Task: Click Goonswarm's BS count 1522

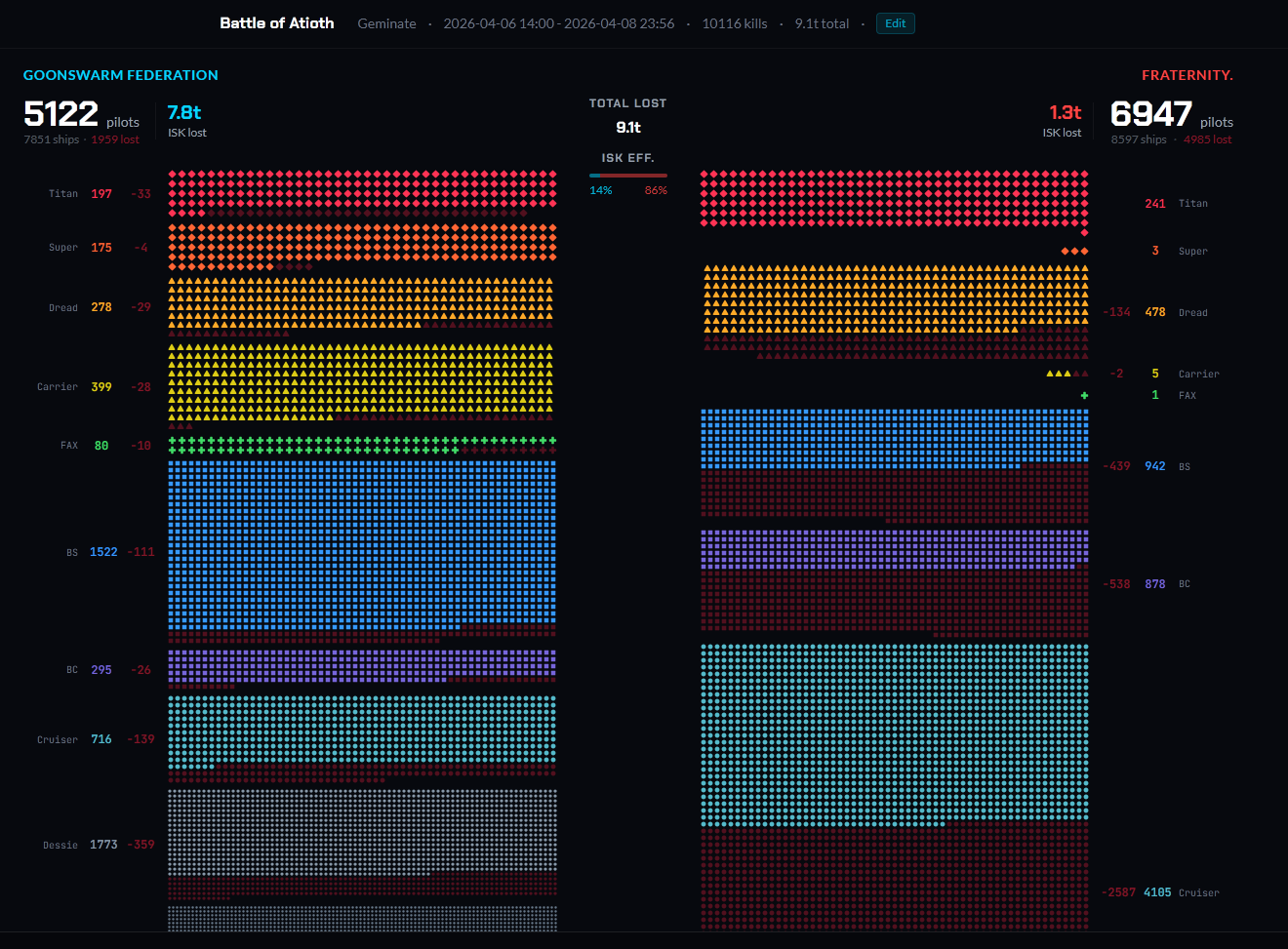Action: 103,552
